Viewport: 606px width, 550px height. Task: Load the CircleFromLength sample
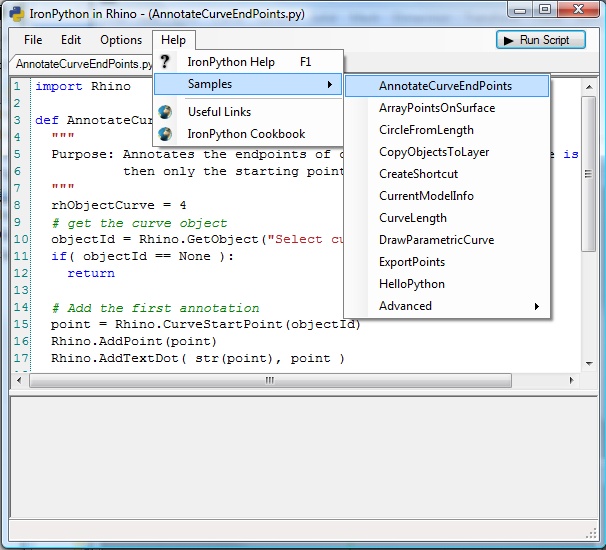447,130
